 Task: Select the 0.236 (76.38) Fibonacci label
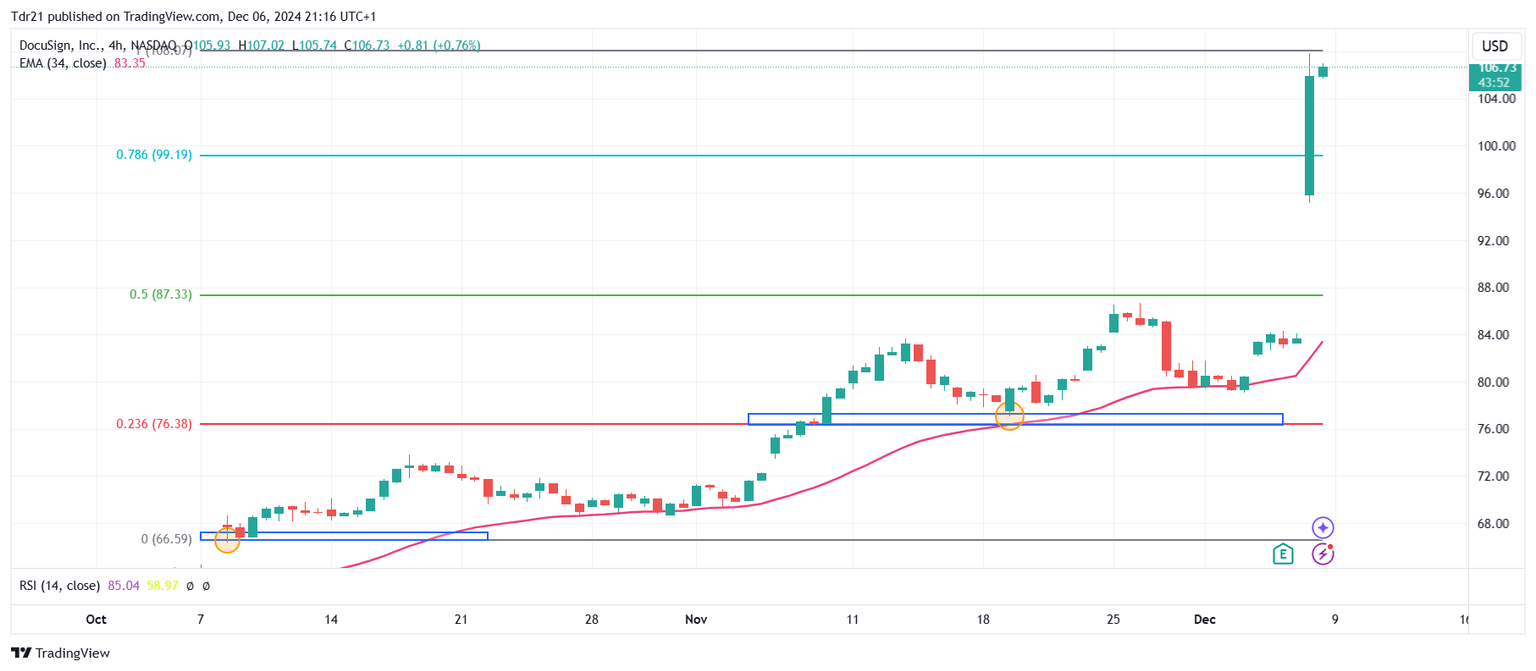[154, 424]
